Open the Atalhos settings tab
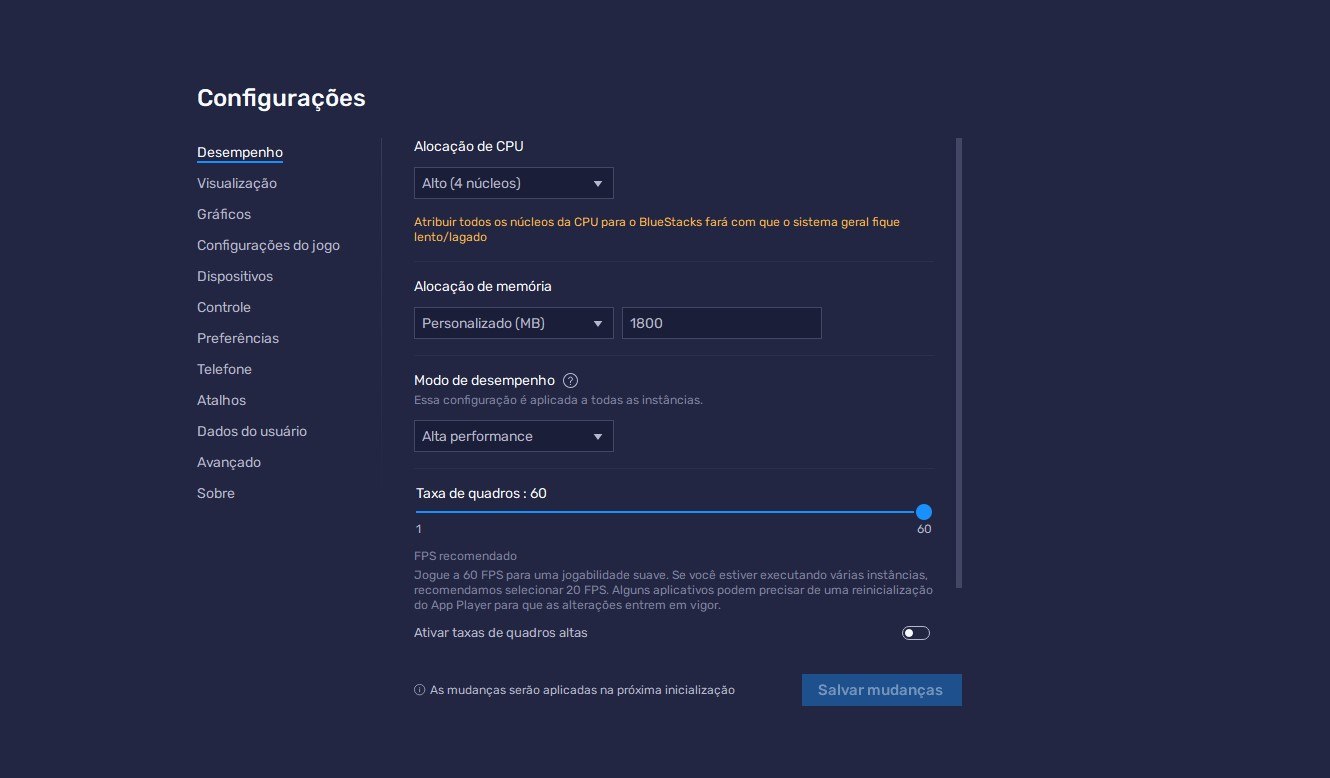 click(221, 400)
